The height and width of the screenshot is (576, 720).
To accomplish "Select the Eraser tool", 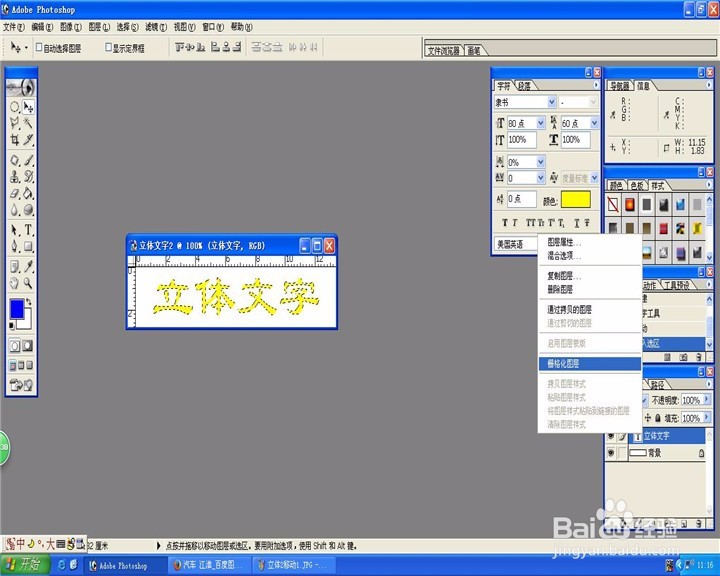I will [x=15, y=193].
